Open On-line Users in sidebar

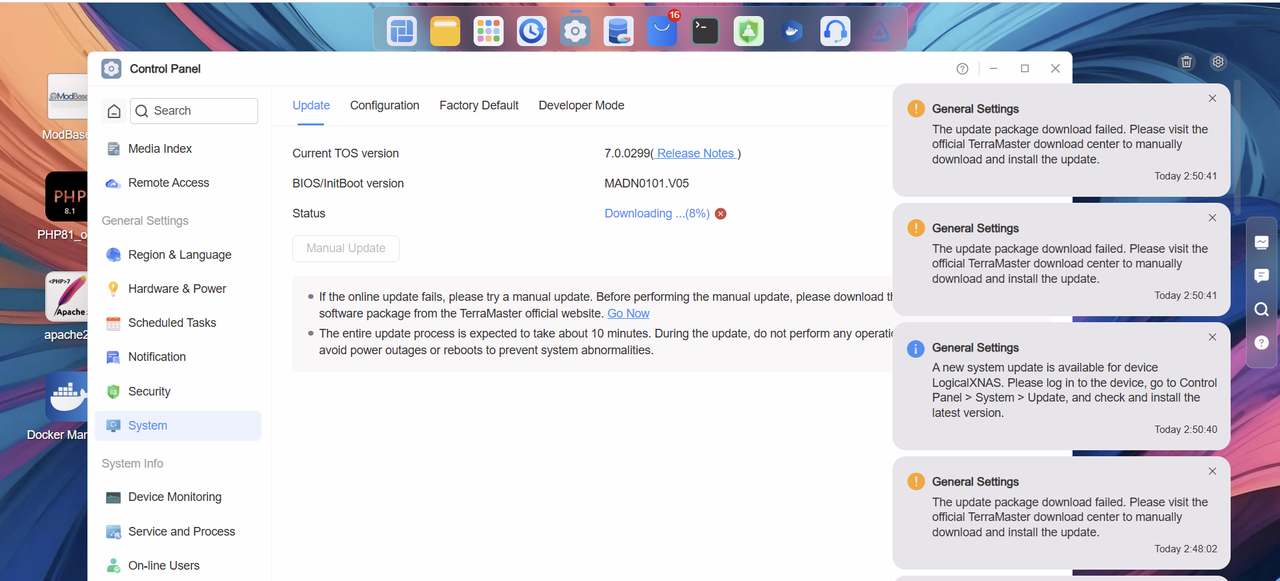(x=178, y=566)
